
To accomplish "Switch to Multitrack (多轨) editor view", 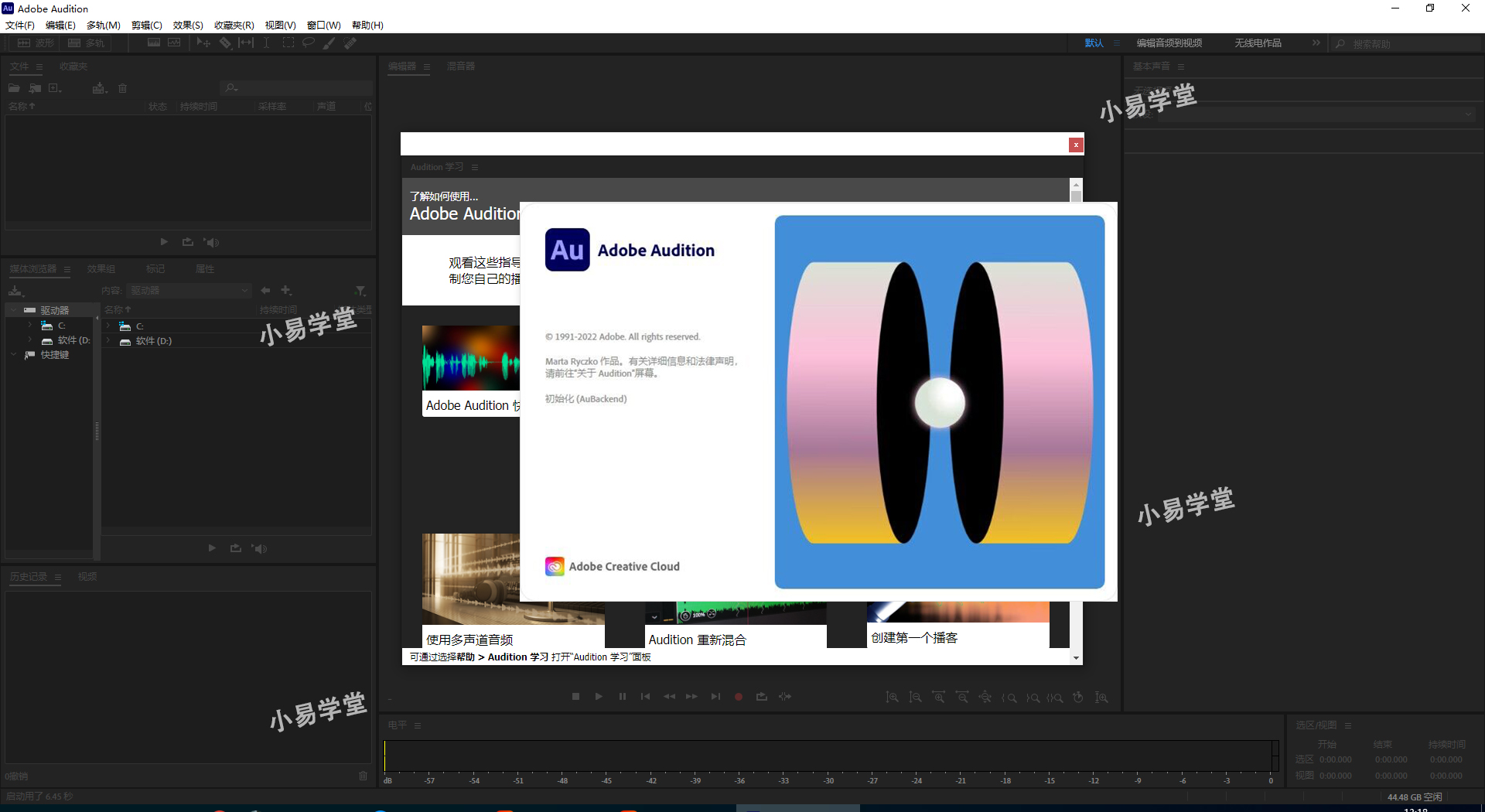I will point(86,43).
